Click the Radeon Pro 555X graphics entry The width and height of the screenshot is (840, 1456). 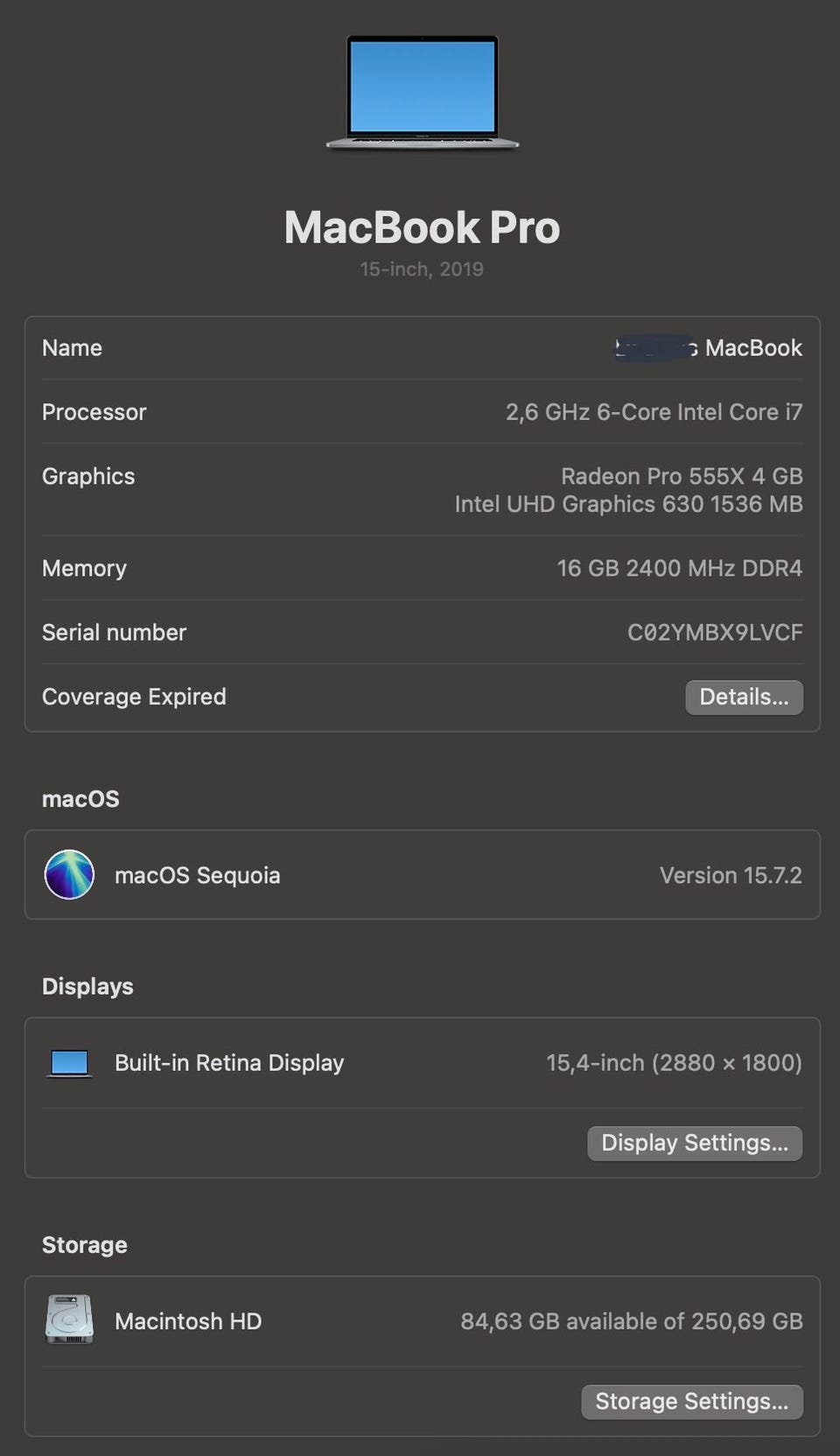coord(681,476)
